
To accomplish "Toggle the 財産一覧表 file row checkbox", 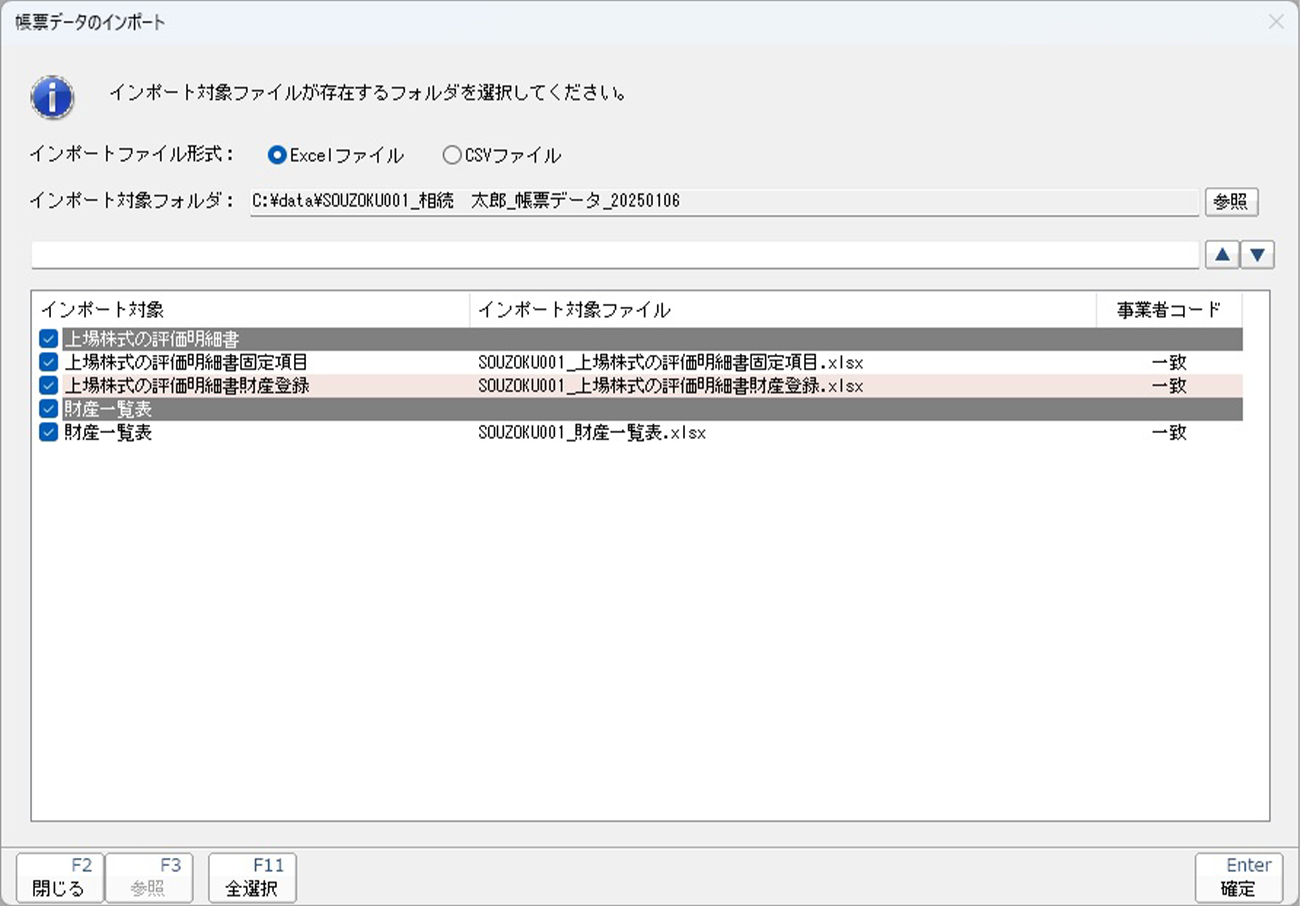I will [x=48, y=433].
